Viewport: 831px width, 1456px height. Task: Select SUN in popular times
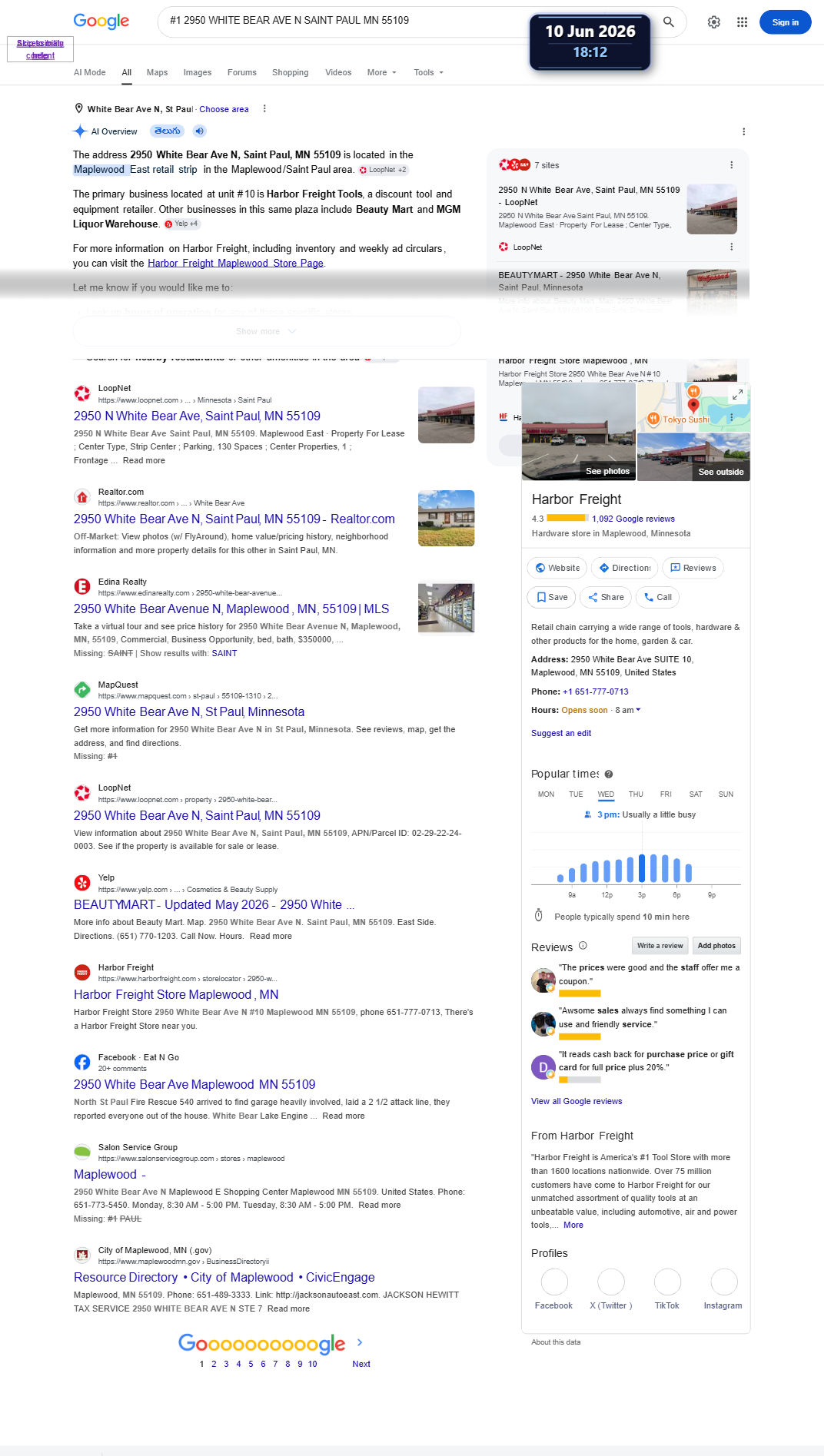click(726, 794)
